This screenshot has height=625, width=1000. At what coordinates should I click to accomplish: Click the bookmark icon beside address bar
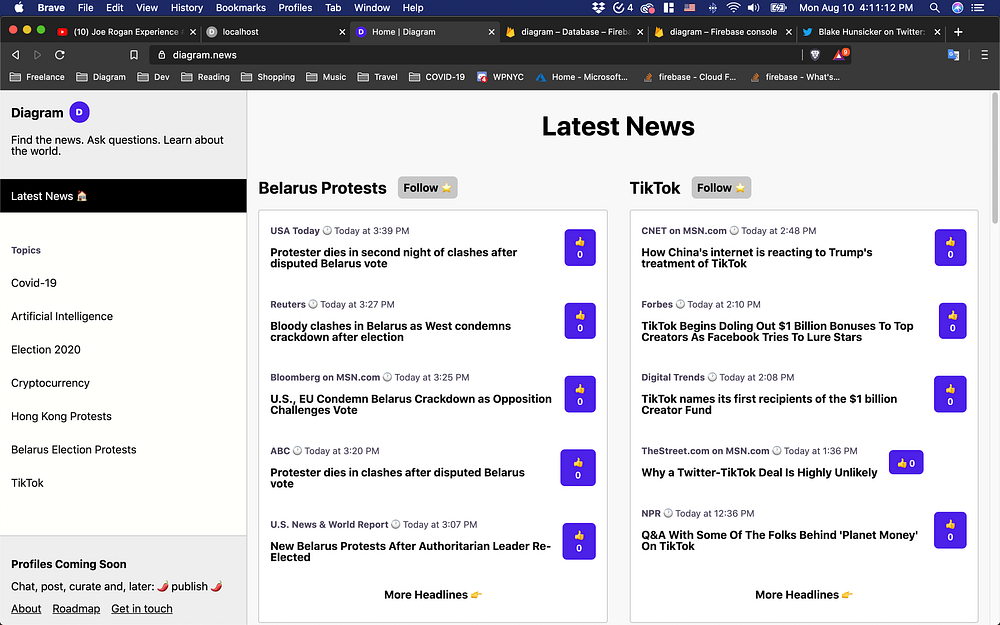point(134,55)
